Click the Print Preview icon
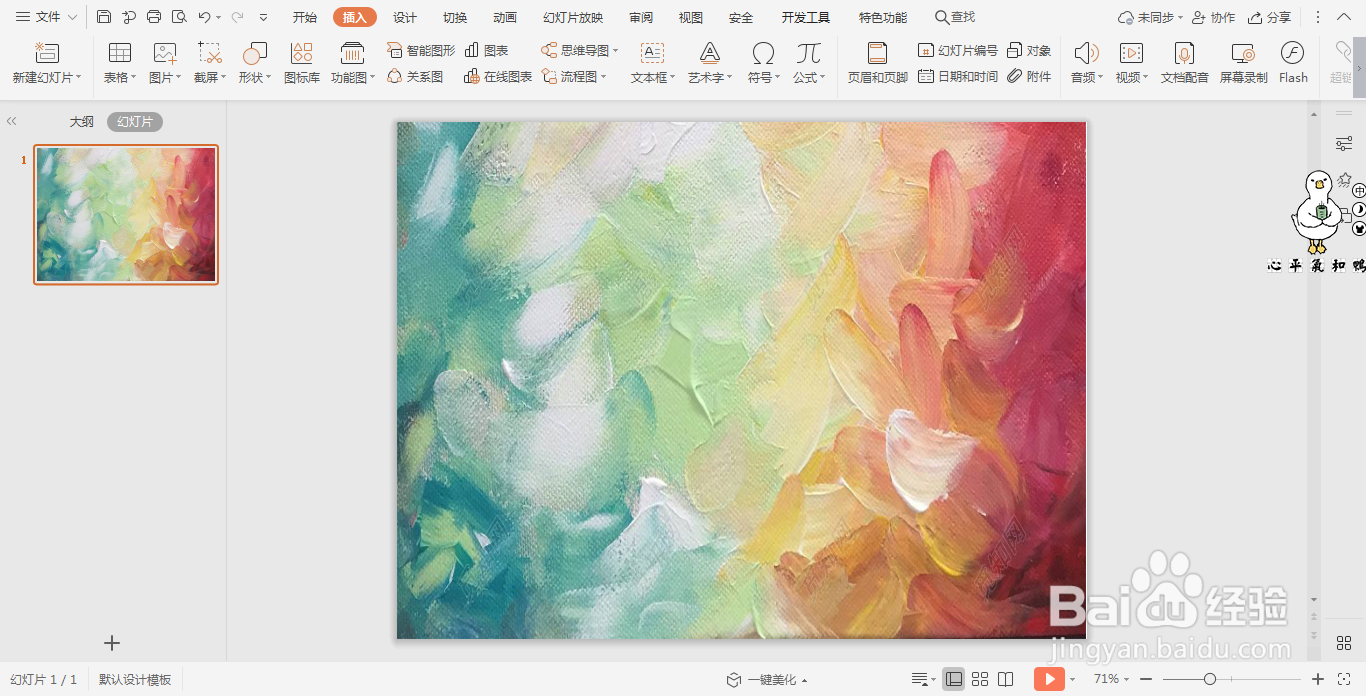 tap(179, 17)
